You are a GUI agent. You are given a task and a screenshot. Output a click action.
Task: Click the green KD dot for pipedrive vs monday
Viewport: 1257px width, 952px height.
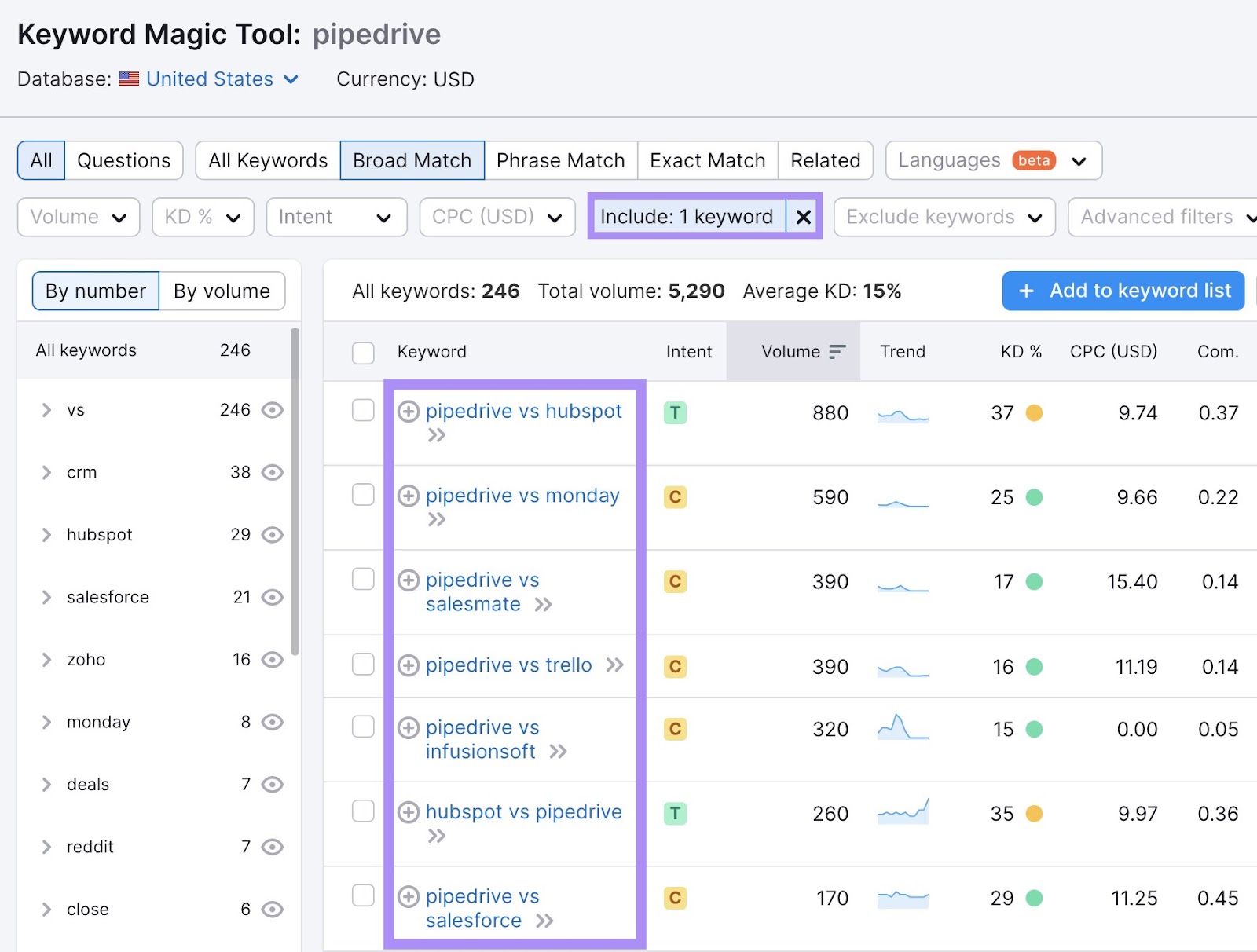tap(1035, 497)
